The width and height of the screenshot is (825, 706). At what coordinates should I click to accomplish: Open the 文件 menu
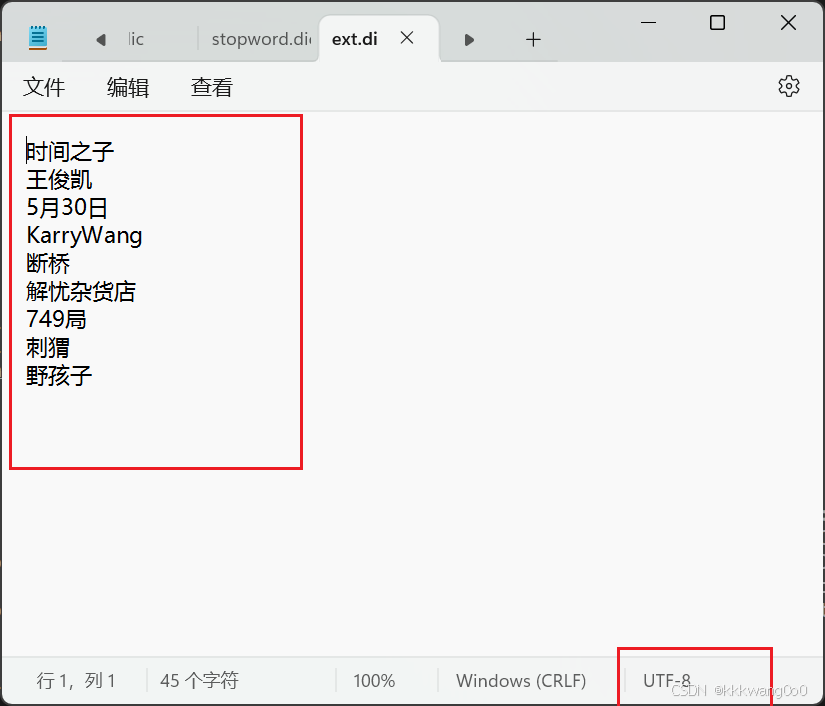coord(44,87)
